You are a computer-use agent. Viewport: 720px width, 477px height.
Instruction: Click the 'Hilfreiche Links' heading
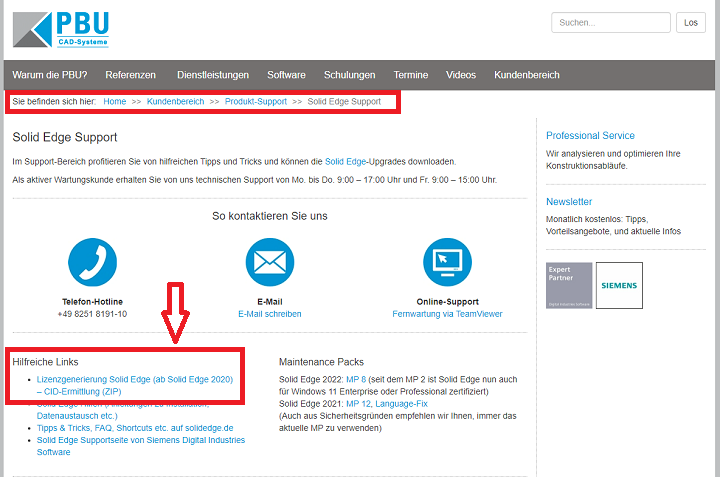(45, 362)
